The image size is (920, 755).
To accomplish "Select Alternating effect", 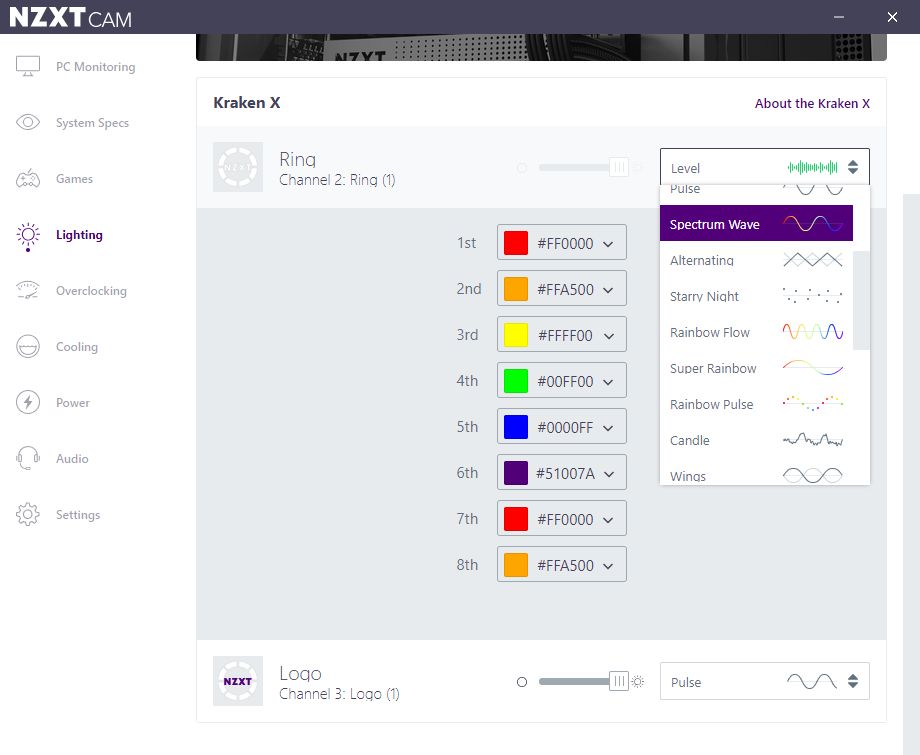I will [756, 259].
